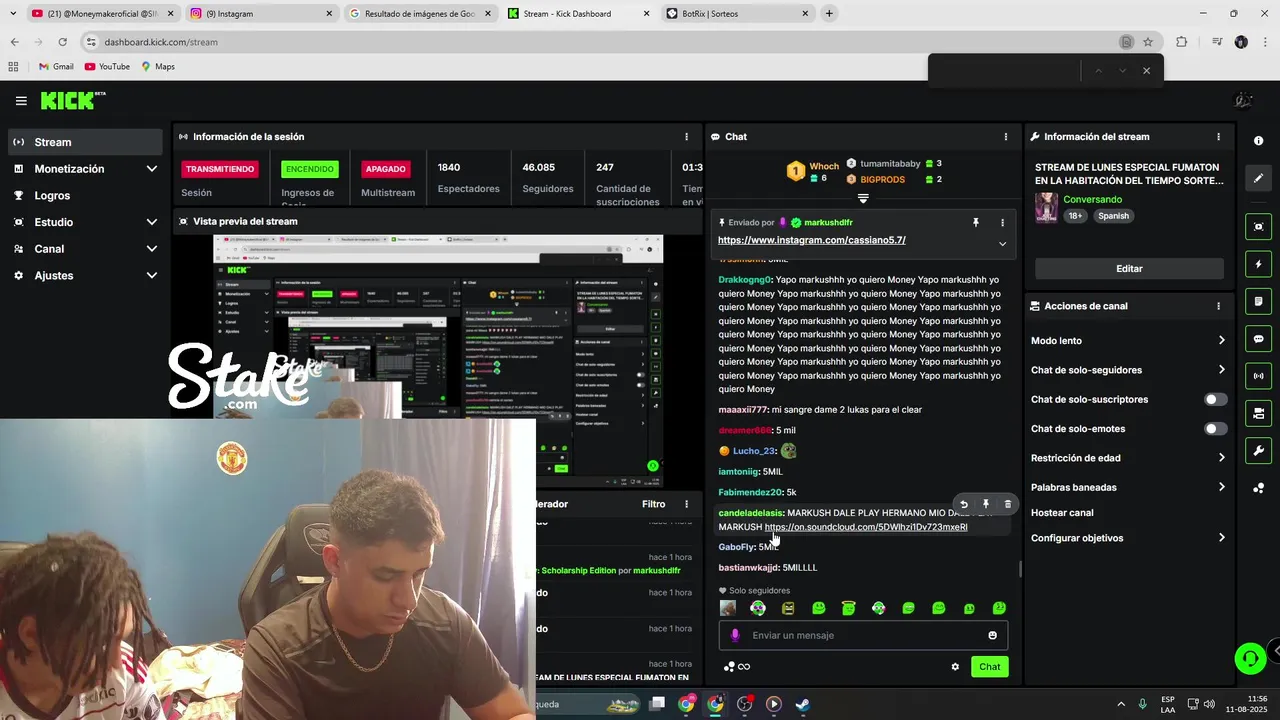This screenshot has width=1280, height=720.
Task: Toggle Chat de solo-suscriptores switch
Action: 1215,399
